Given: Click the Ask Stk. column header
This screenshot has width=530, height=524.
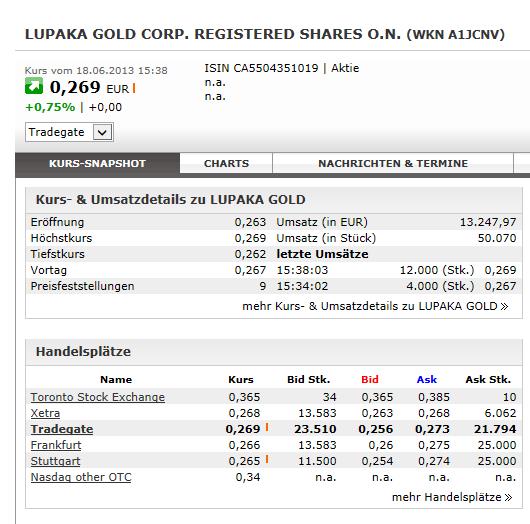Looking at the screenshot, I should tap(488, 380).
